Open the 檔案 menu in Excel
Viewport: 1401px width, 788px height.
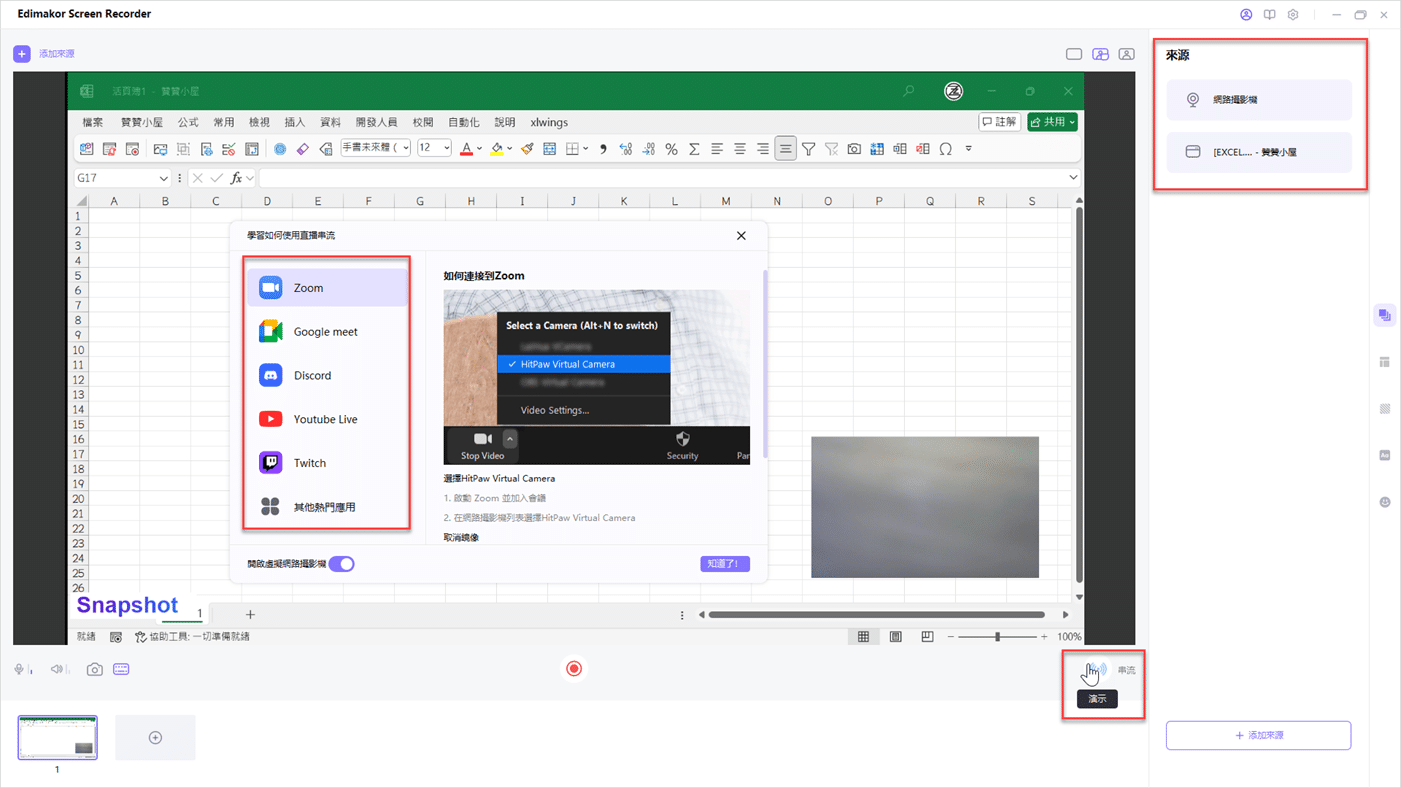pos(93,122)
